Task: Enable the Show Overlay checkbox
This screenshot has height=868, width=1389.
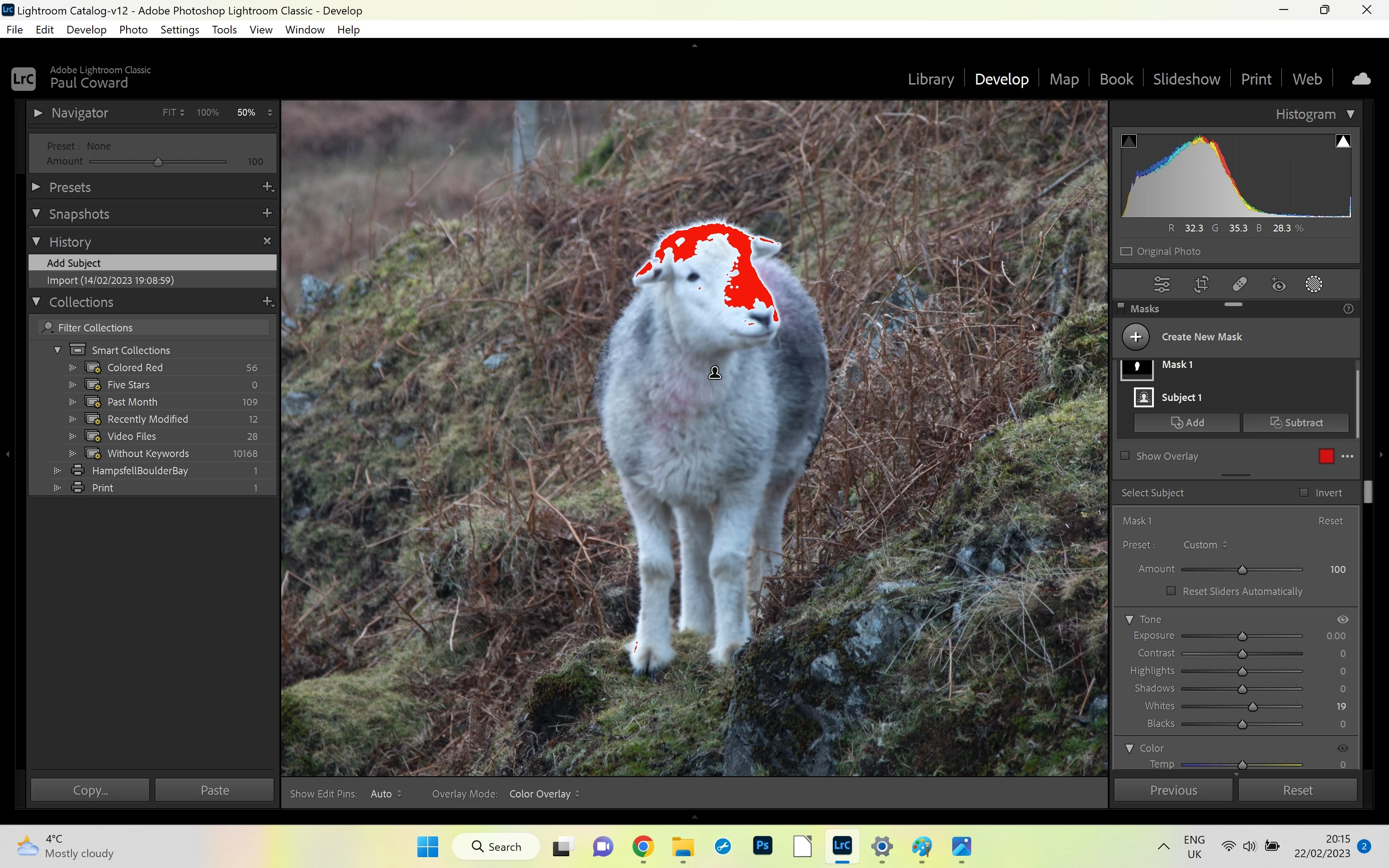Action: (x=1125, y=456)
